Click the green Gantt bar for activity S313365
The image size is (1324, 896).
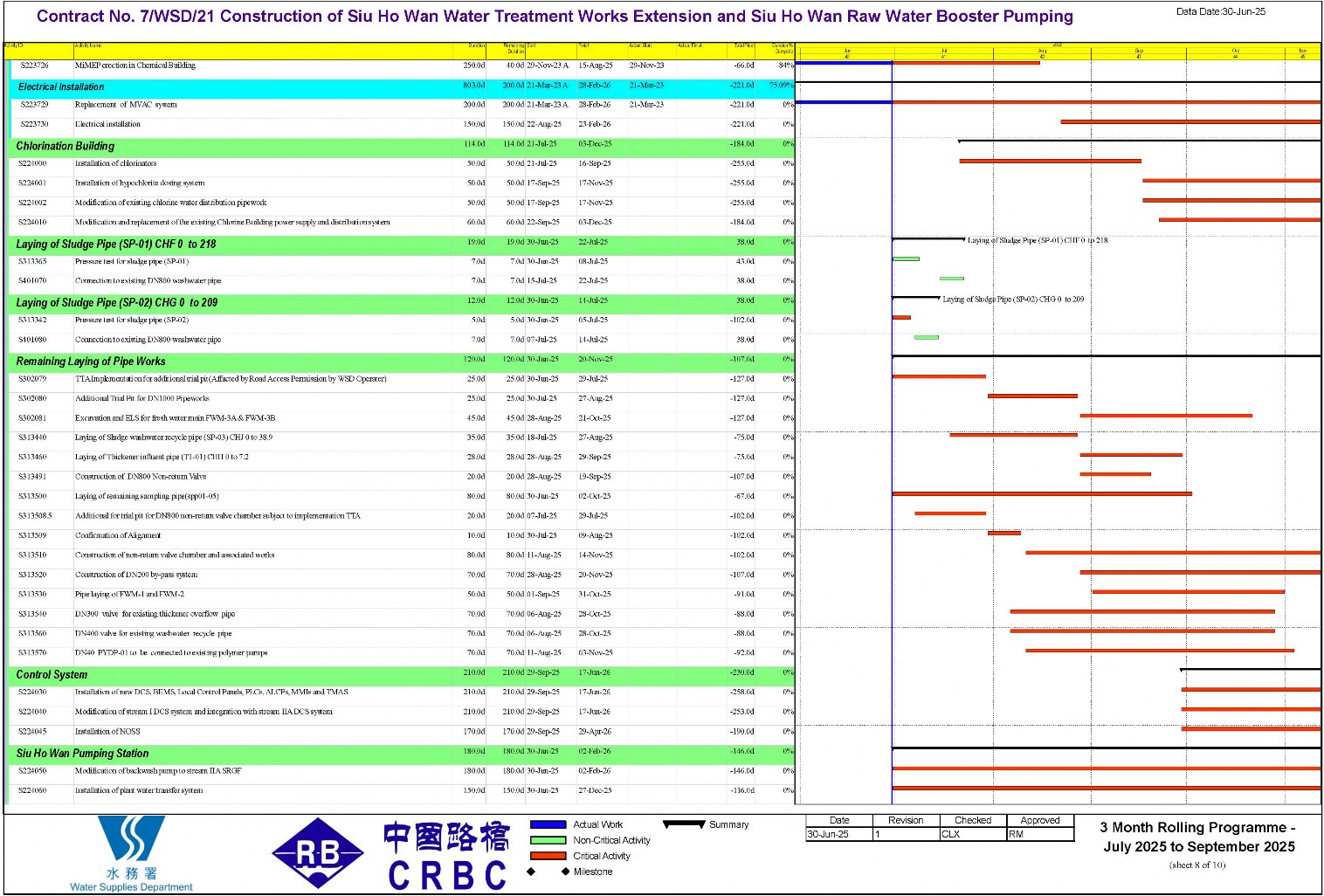[906, 259]
